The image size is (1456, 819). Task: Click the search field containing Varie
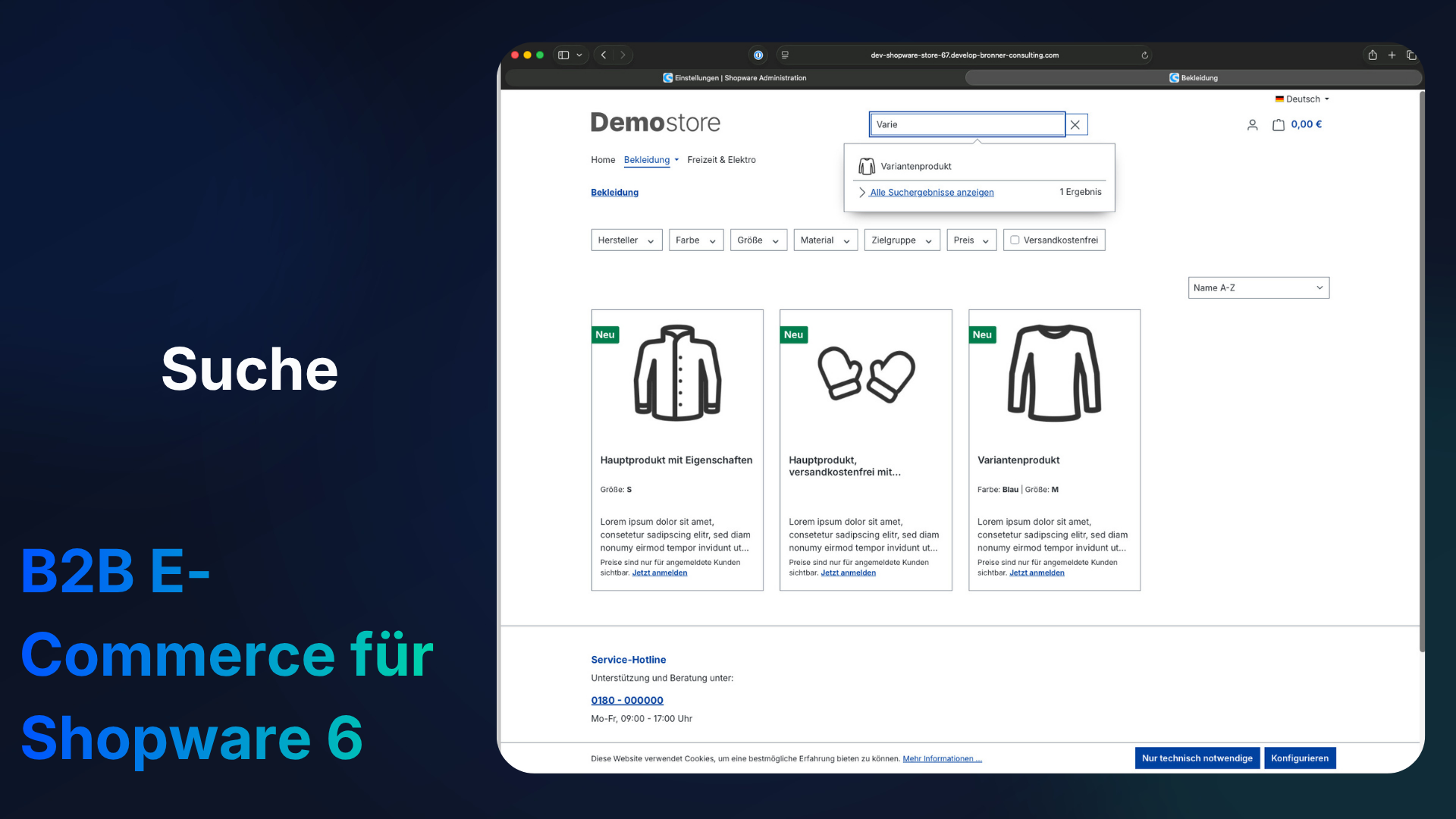[967, 124]
